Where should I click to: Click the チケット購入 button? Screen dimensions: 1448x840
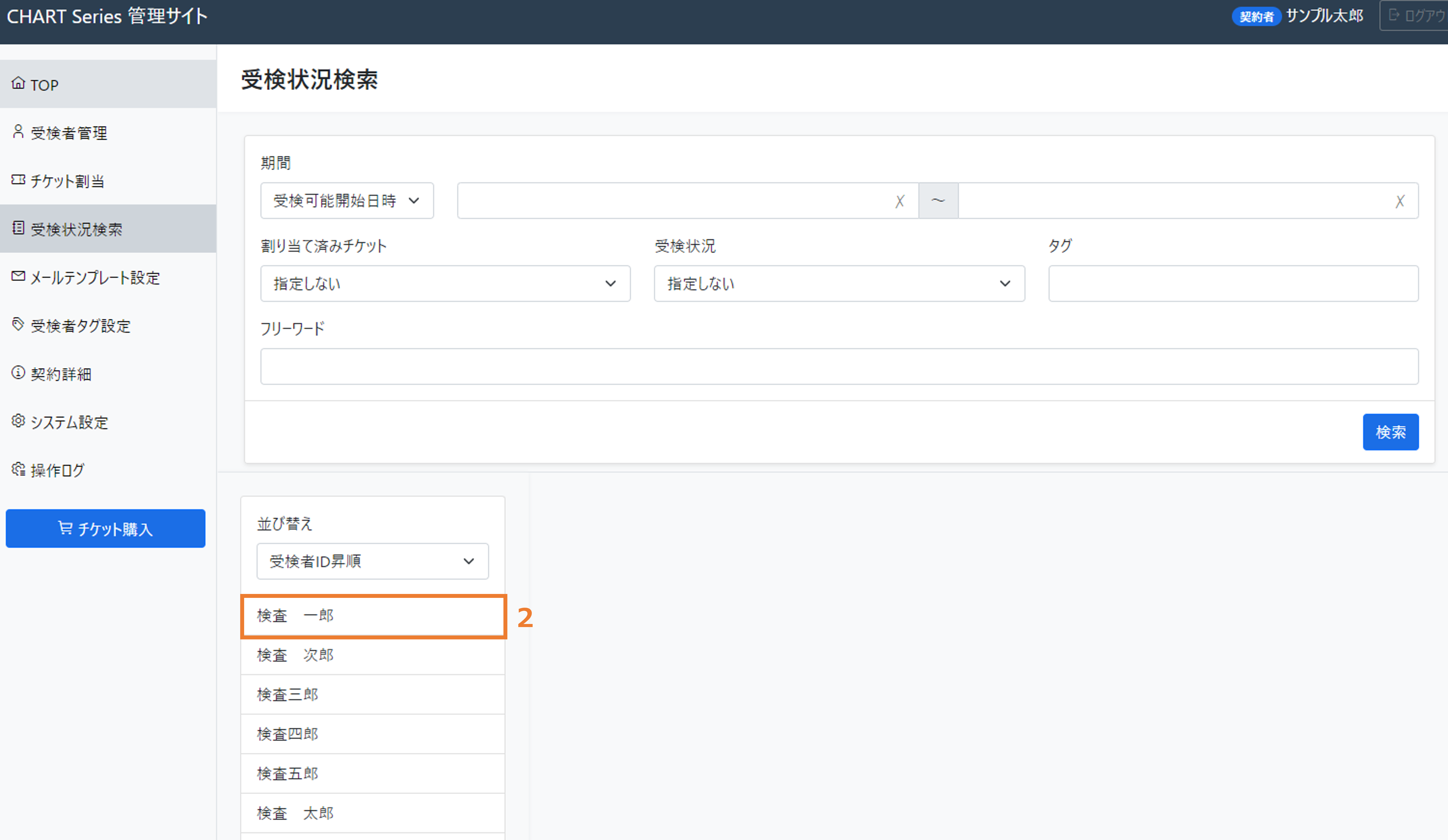106,528
